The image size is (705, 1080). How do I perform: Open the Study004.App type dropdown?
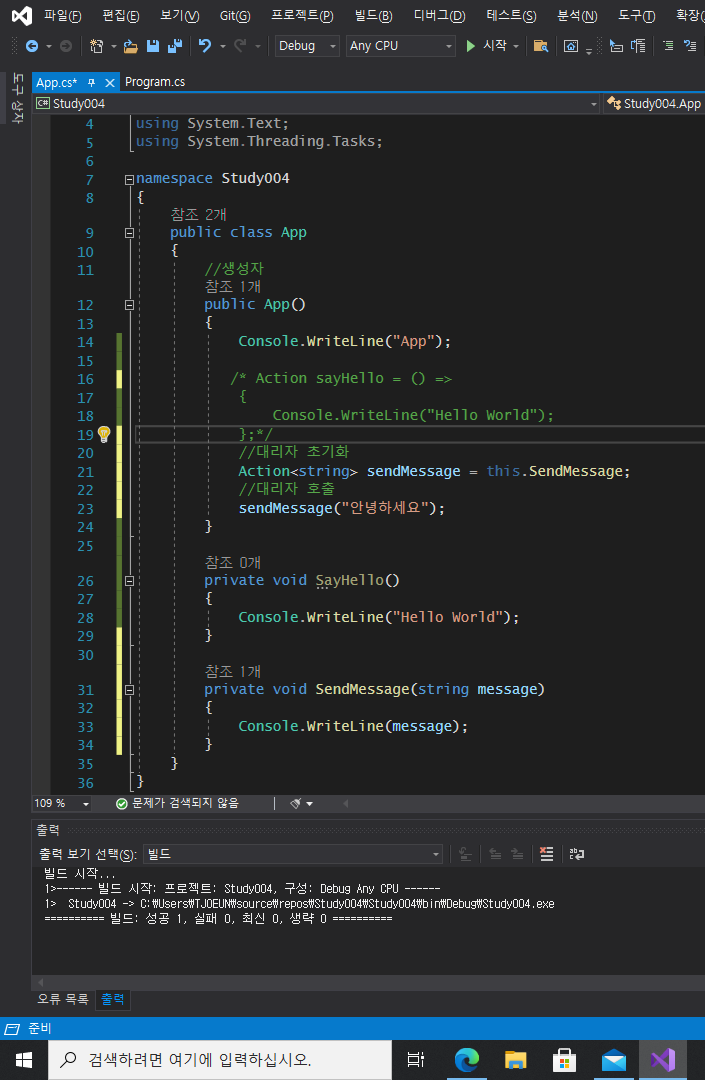pyautogui.click(x=655, y=103)
